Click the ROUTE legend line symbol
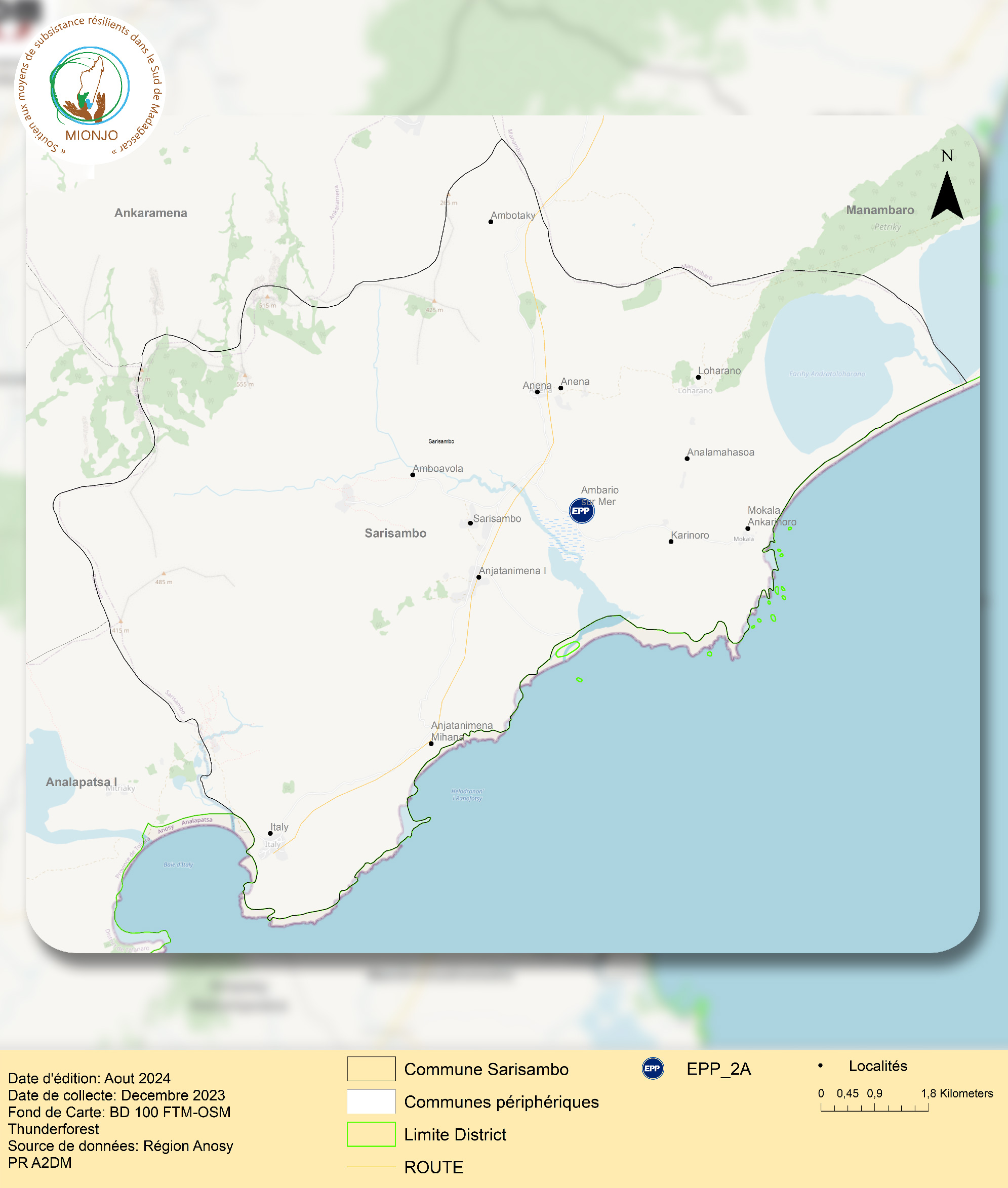Screen dimensions: 1008x1188 371,1166
